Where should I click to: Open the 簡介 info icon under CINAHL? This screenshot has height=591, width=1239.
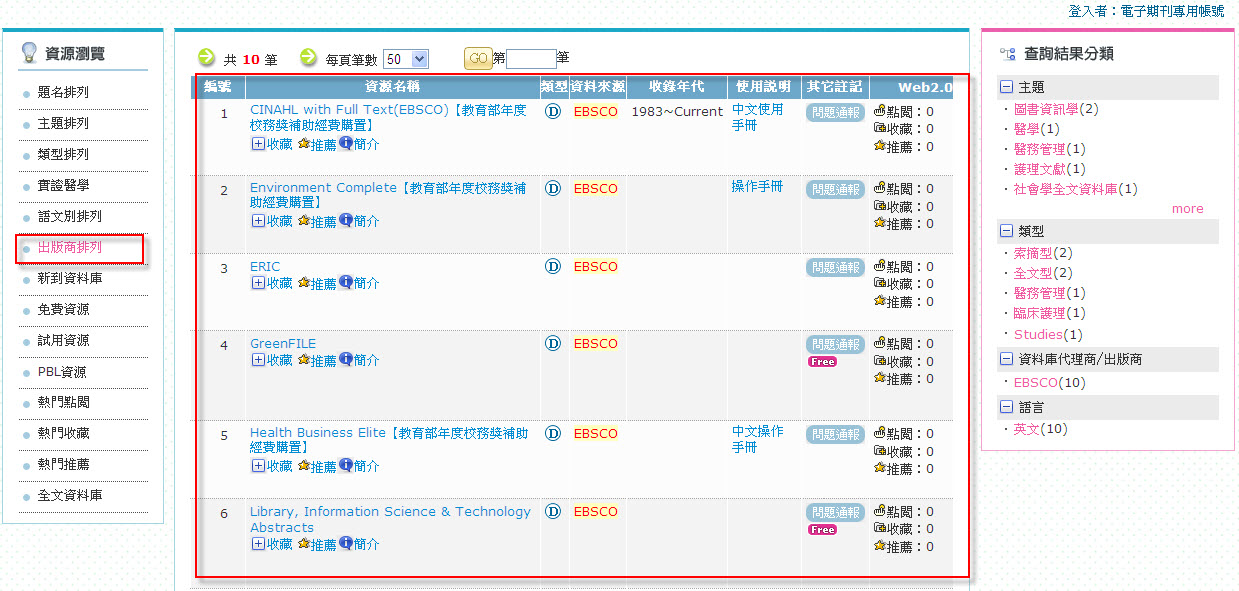click(346, 143)
